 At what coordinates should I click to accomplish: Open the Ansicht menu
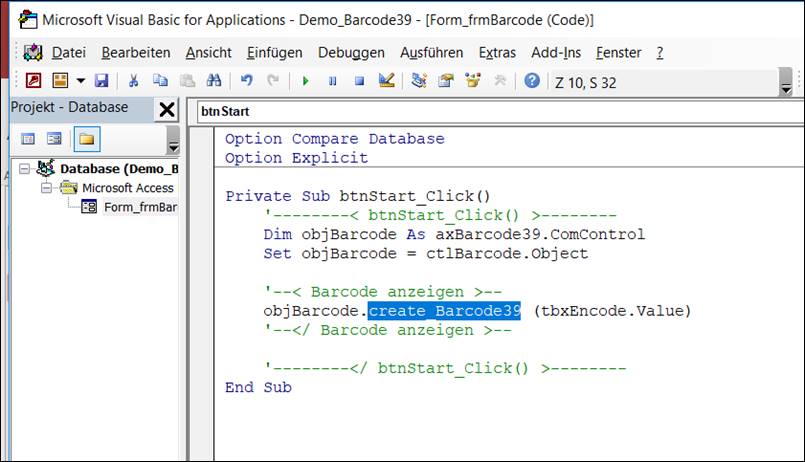click(208, 52)
